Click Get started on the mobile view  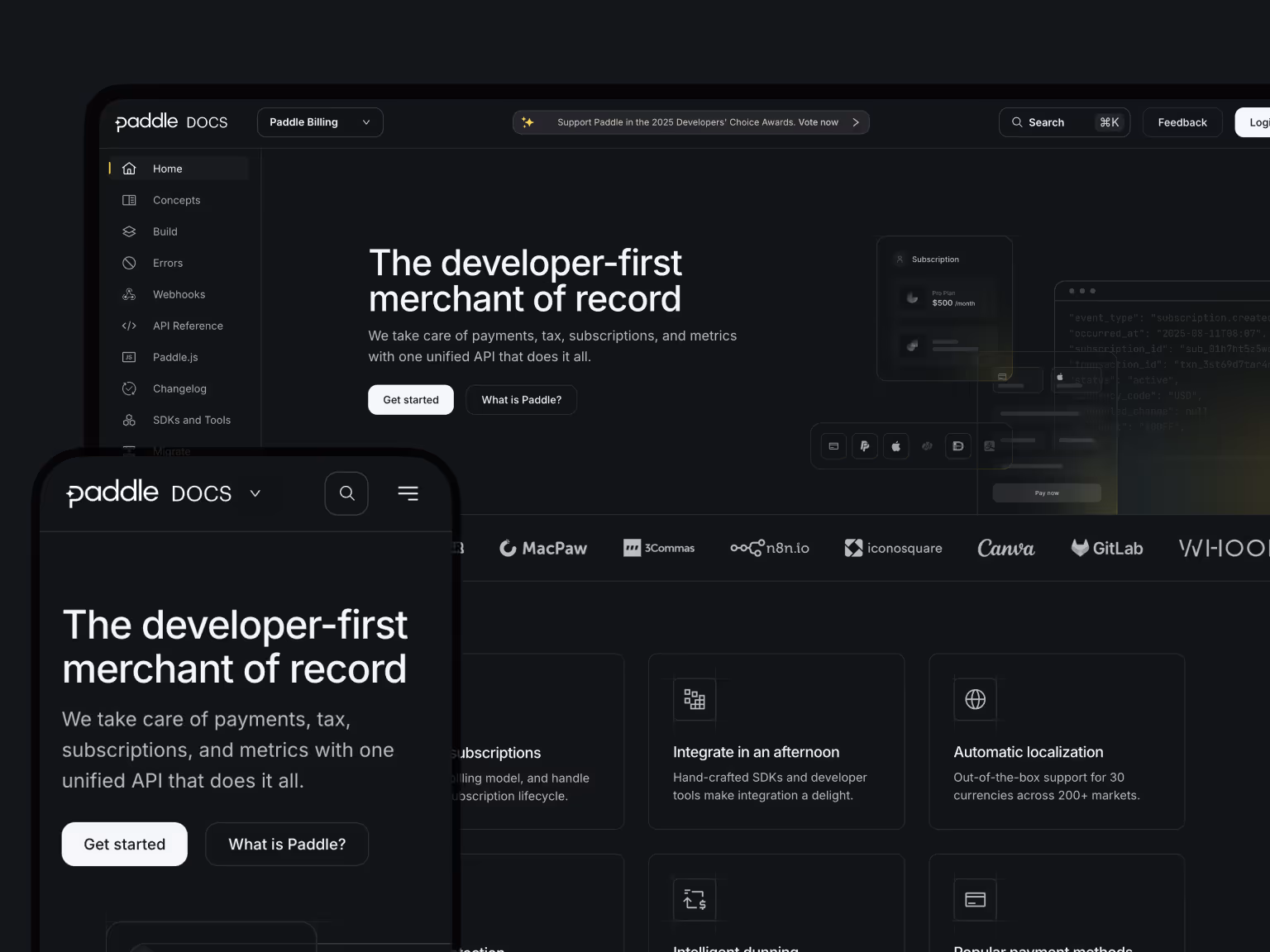coord(125,844)
